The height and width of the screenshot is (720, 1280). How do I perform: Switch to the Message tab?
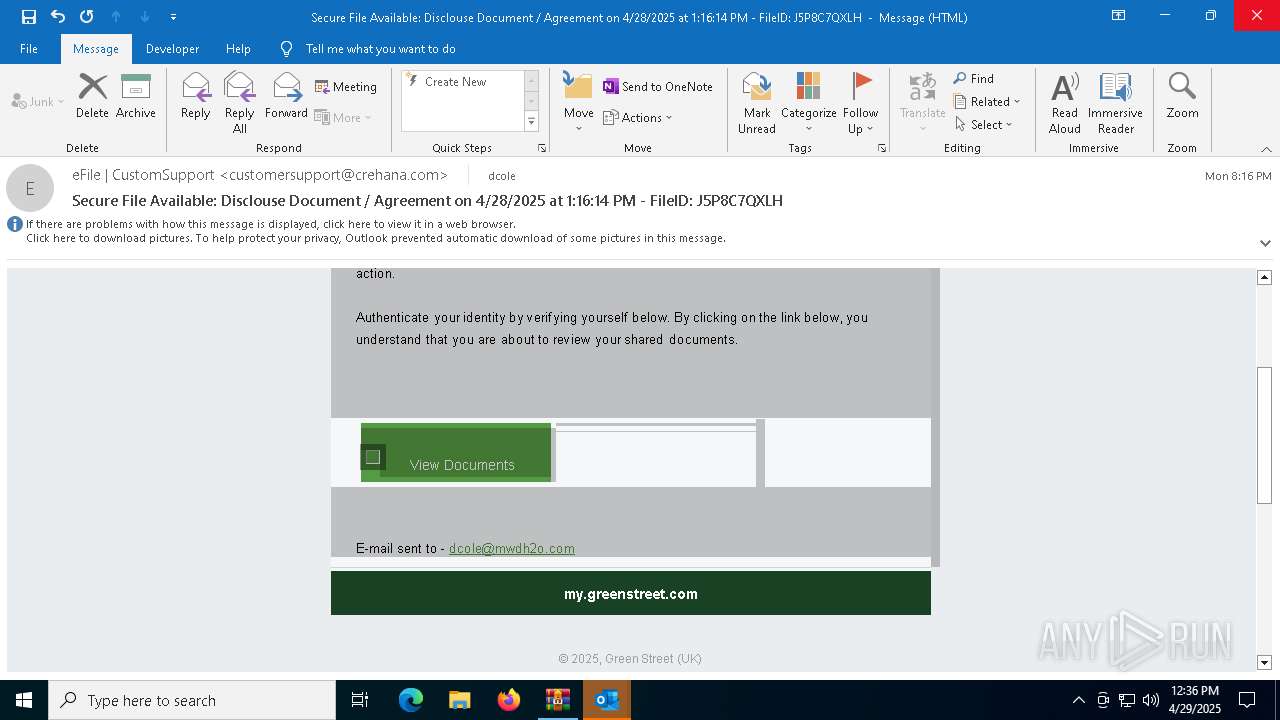tap(96, 49)
